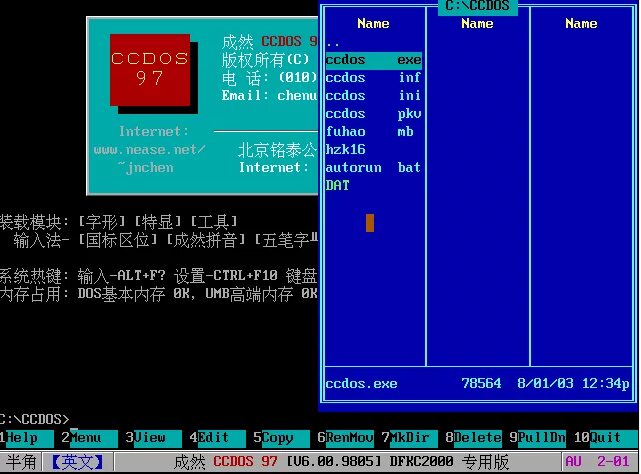The image size is (641, 474).
Task: Click the ~jnchen text in splash box
Action: [x=146, y=168]
